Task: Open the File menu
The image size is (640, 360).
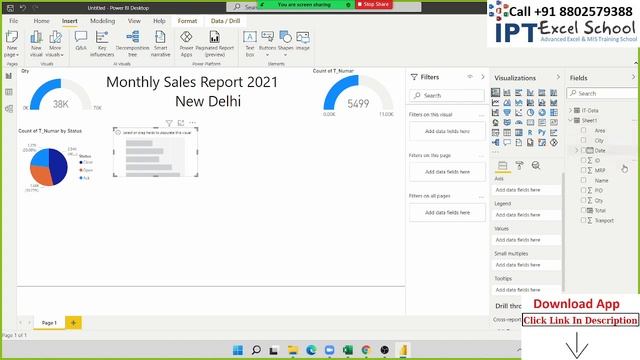Action: click(13, 21)
